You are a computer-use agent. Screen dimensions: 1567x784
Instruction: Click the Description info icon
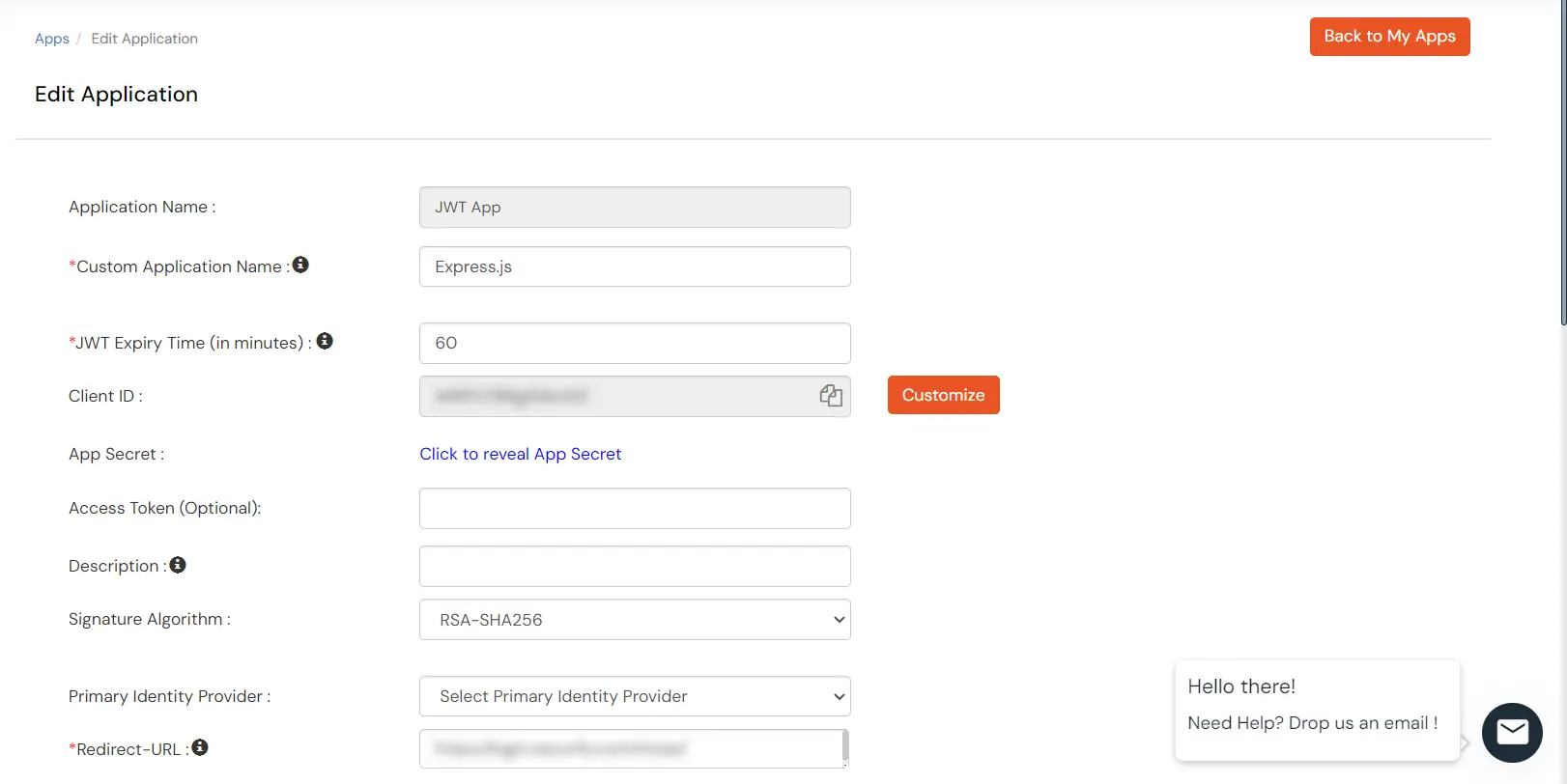tap(178, 565)
